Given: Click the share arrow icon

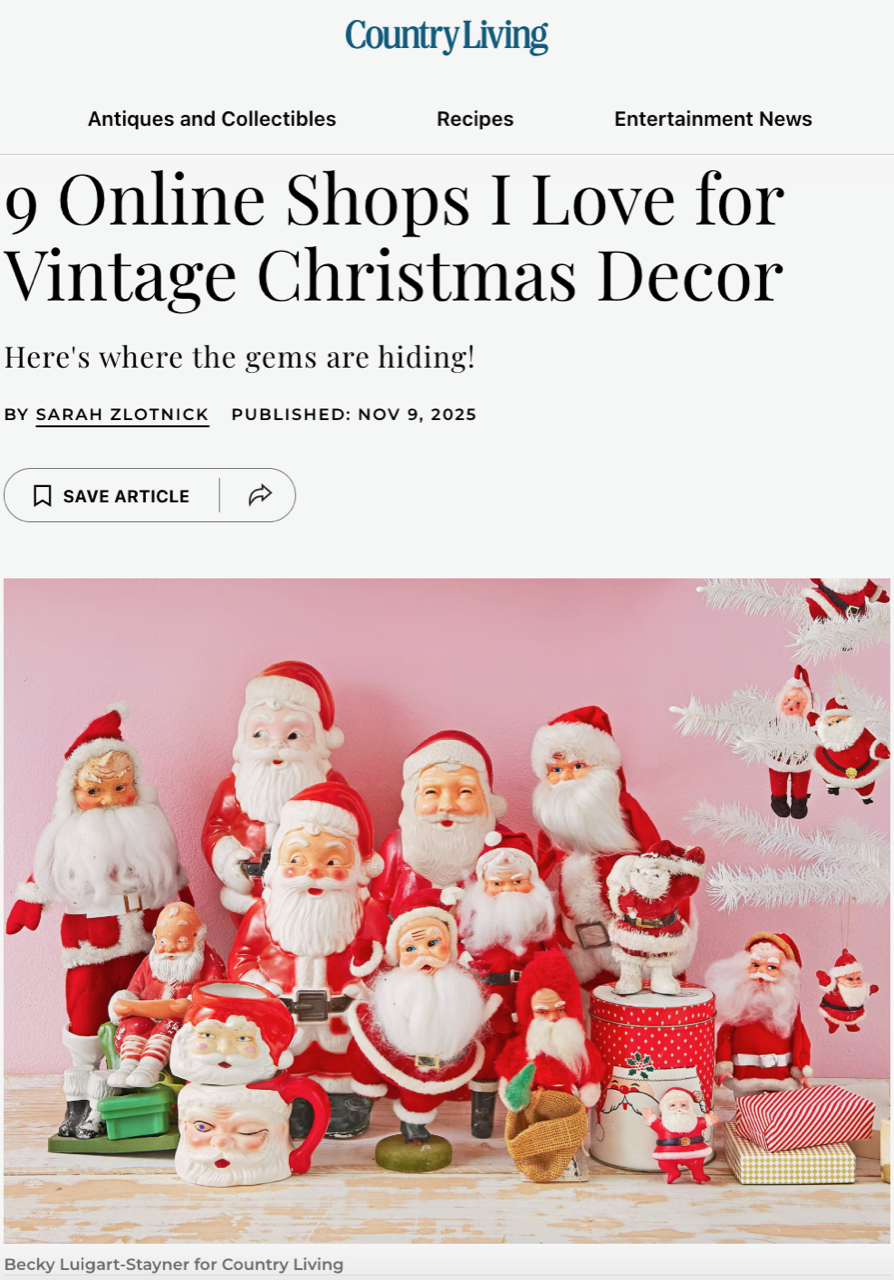Looking at the screenshot, I should pyautogui.click(x=260, y=495).
